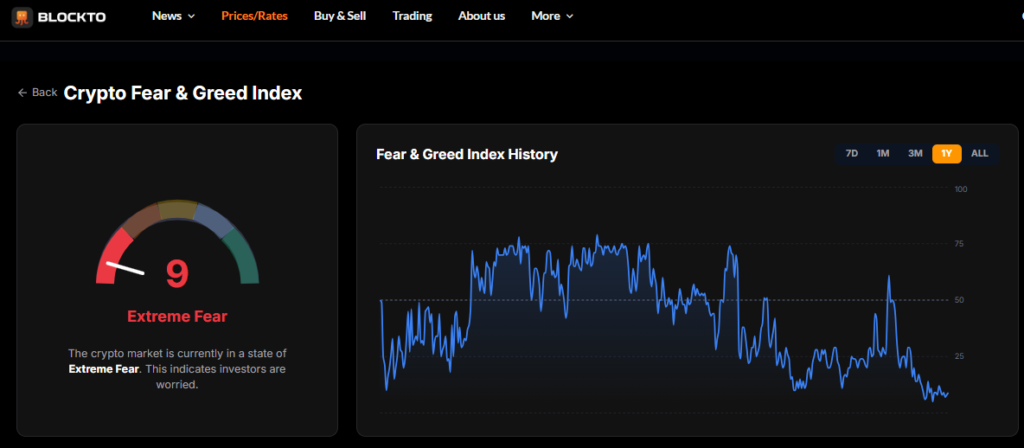Switch chart range to 7D
Viewport: 1024px width, 448px height.
[x=851, y=153]
